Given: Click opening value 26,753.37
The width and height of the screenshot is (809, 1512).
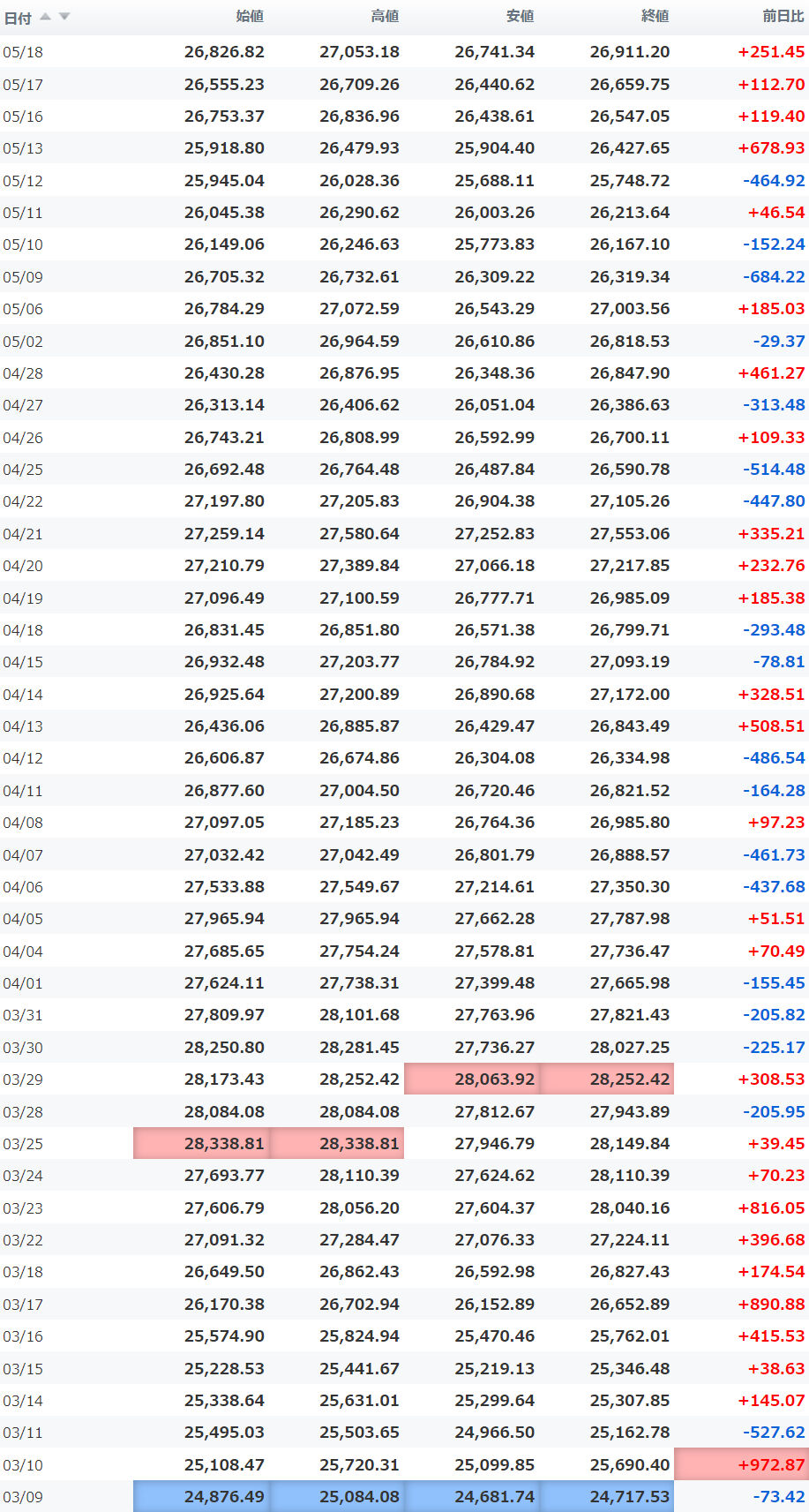Looking at the screenshot, I should [x=224, y=117].
